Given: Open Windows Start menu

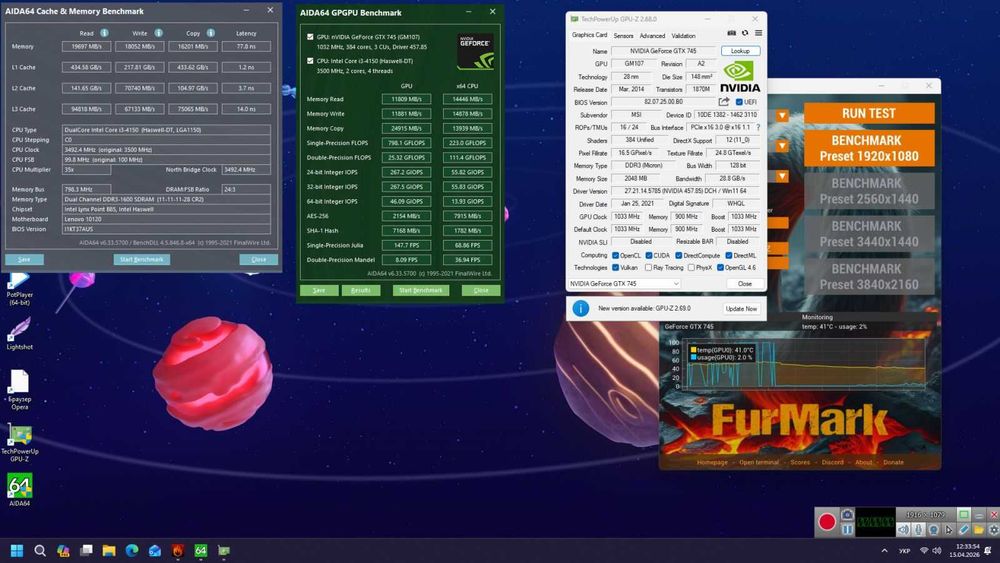Looking at the screenshot, I should (17, 550).
